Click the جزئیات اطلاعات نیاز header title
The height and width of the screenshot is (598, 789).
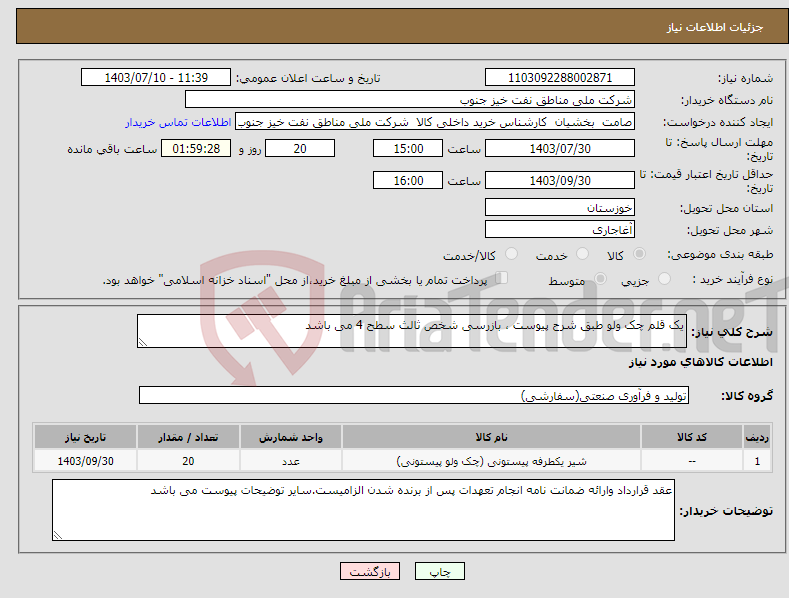tap(715, 27)
